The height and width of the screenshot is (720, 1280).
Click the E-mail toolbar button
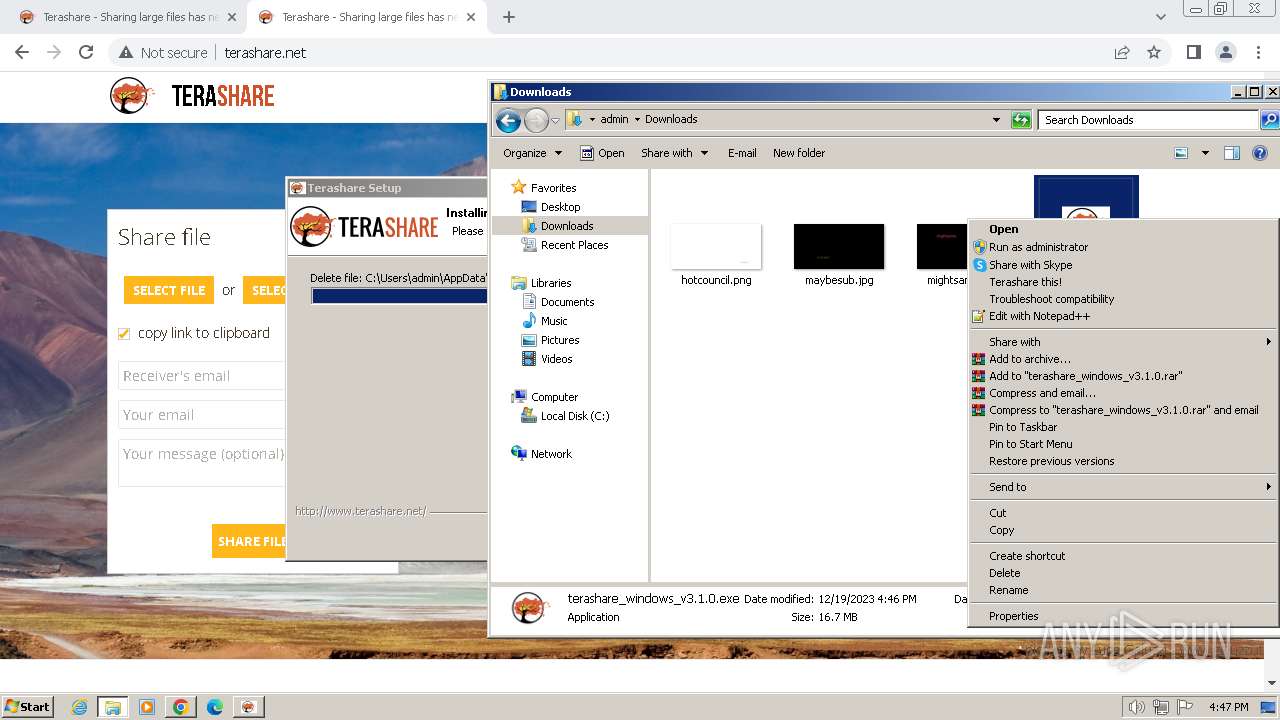(x=742, y=153)
